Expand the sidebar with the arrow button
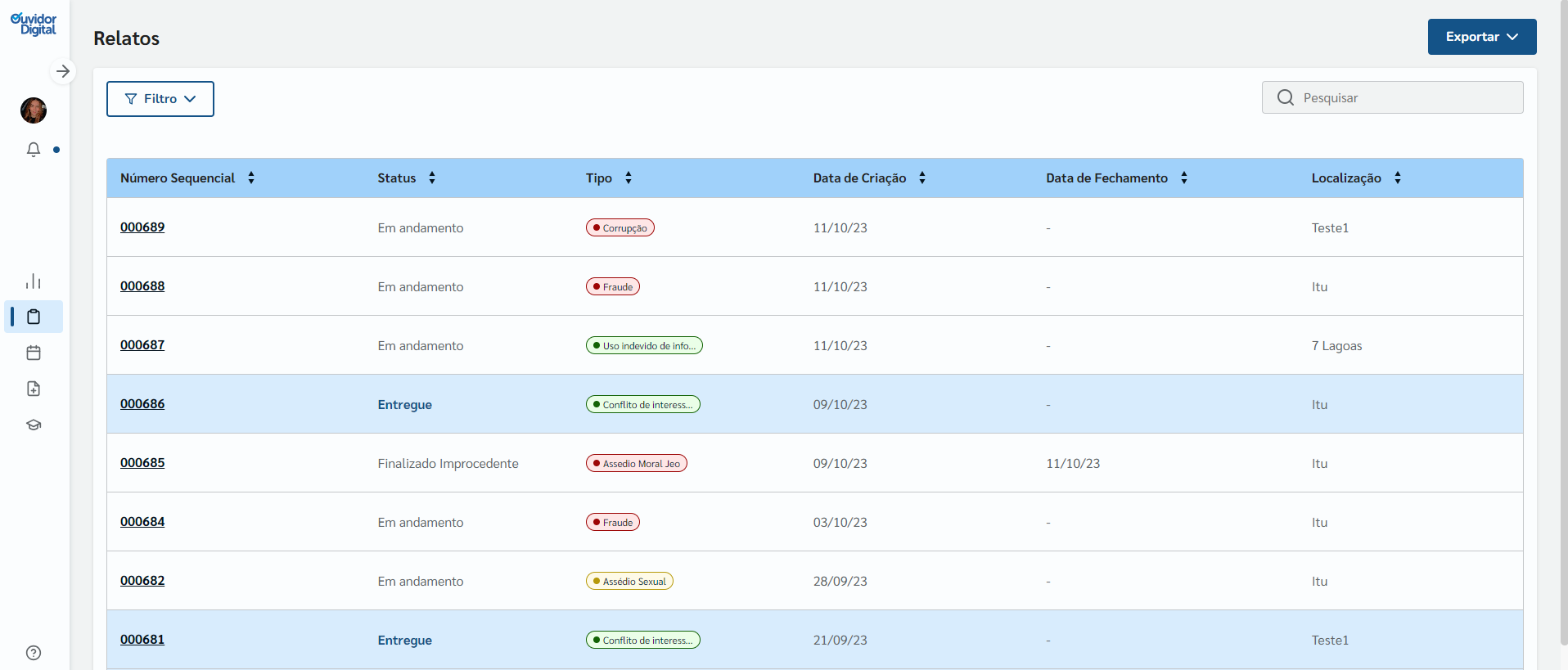Image resolution: width=1568 pixels, height=670 pixels. click(x=63, y=71)
